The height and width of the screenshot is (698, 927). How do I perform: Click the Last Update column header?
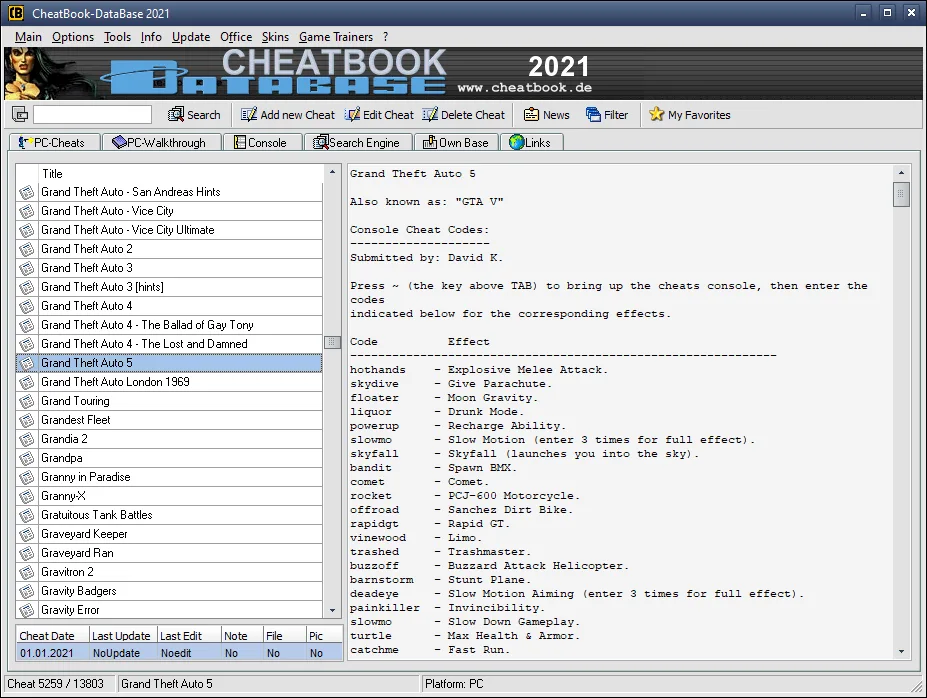(123, 635)
